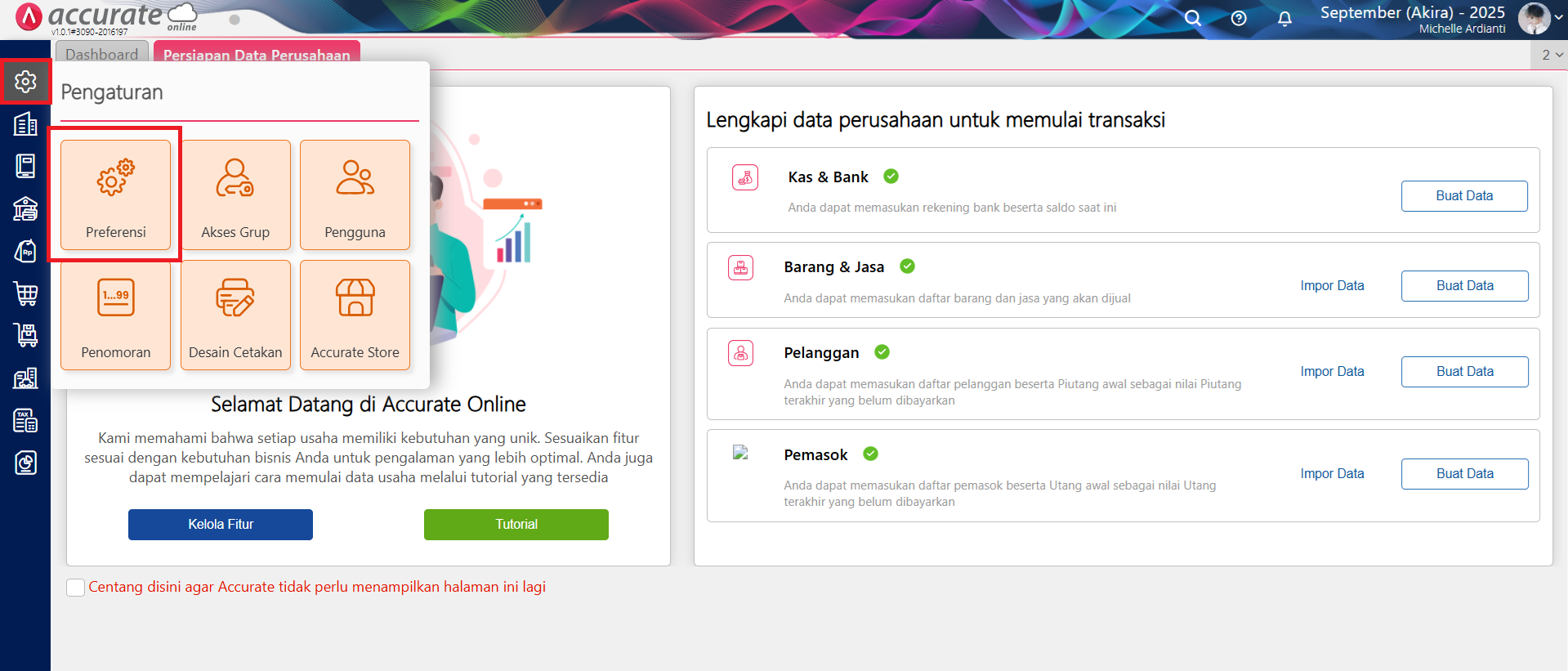This screenshot has width=1568, height=671.
Task: Open the search magnifier in header
Action: coord(1193,18)
